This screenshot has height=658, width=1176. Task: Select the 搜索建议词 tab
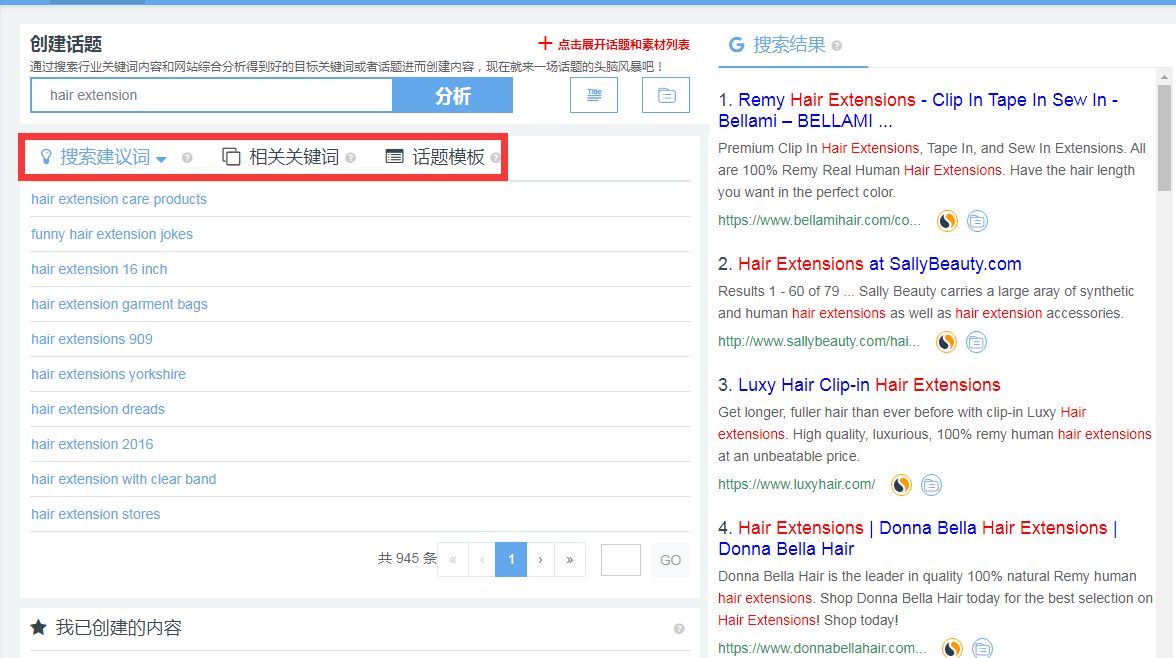96,157
